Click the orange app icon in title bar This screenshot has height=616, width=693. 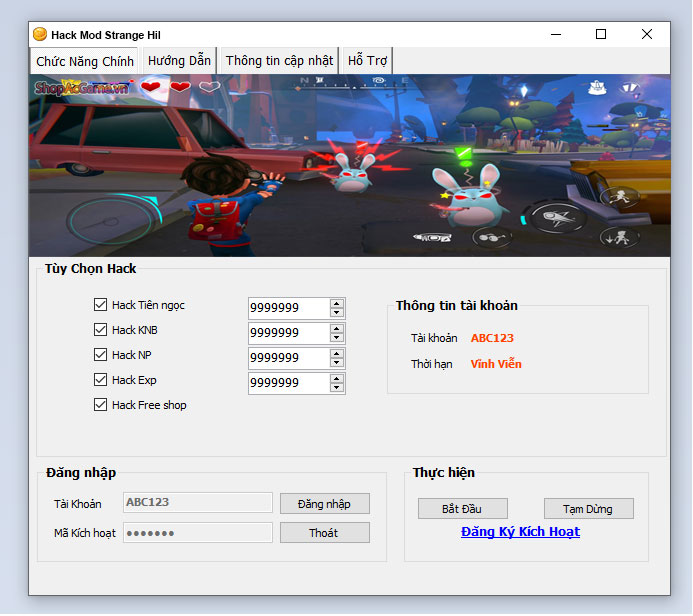coord(40,34)
